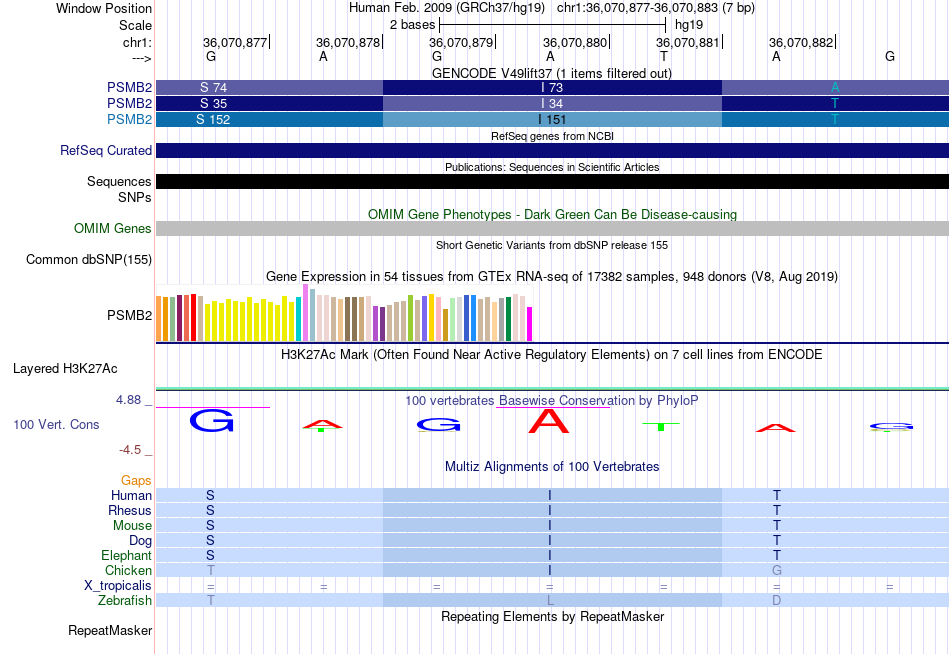
Task: Click the Scale label on the left
Action: click(x=135, y=25)
